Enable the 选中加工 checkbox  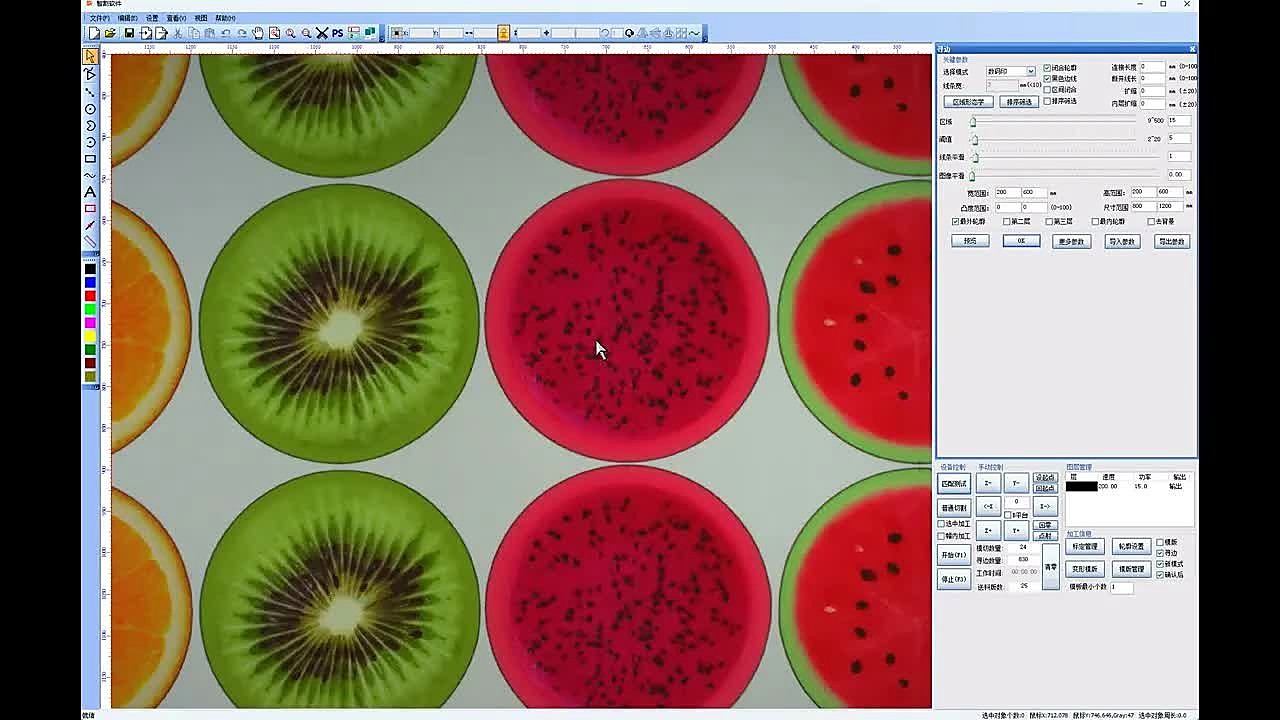pyautogui.click(x=941, y=523)
